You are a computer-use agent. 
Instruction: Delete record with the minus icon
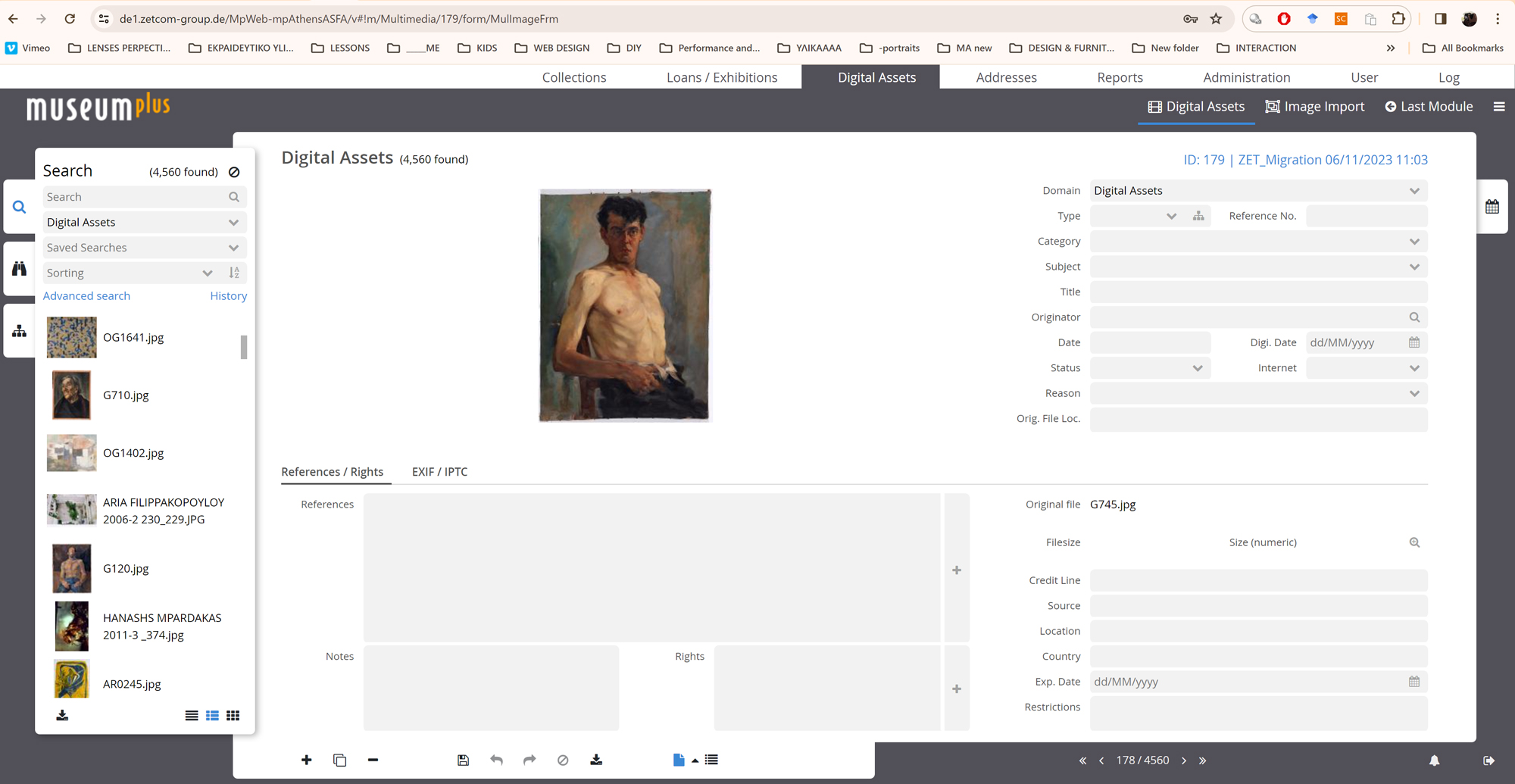(x=373, y=760)
